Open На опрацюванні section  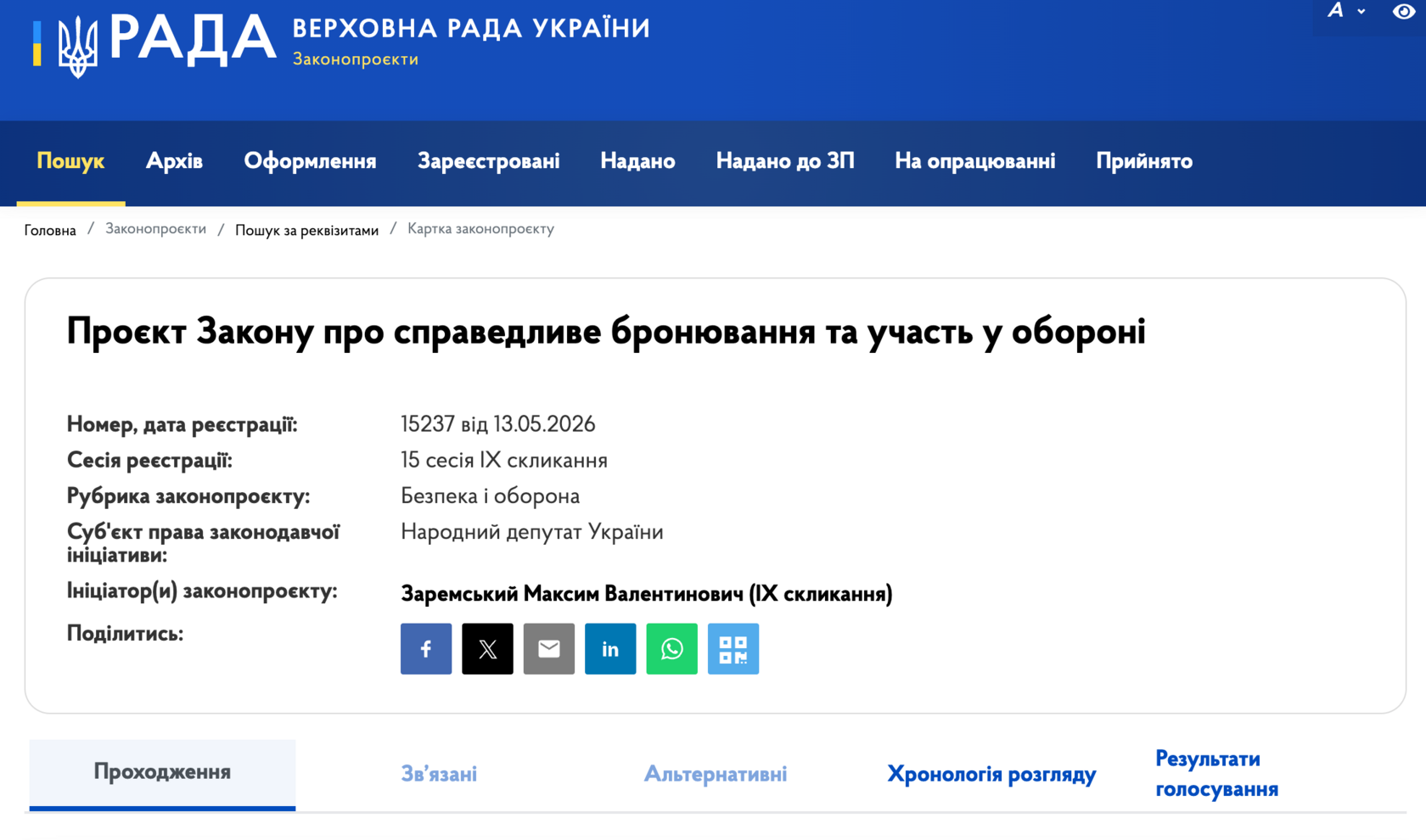click(975, 161)
